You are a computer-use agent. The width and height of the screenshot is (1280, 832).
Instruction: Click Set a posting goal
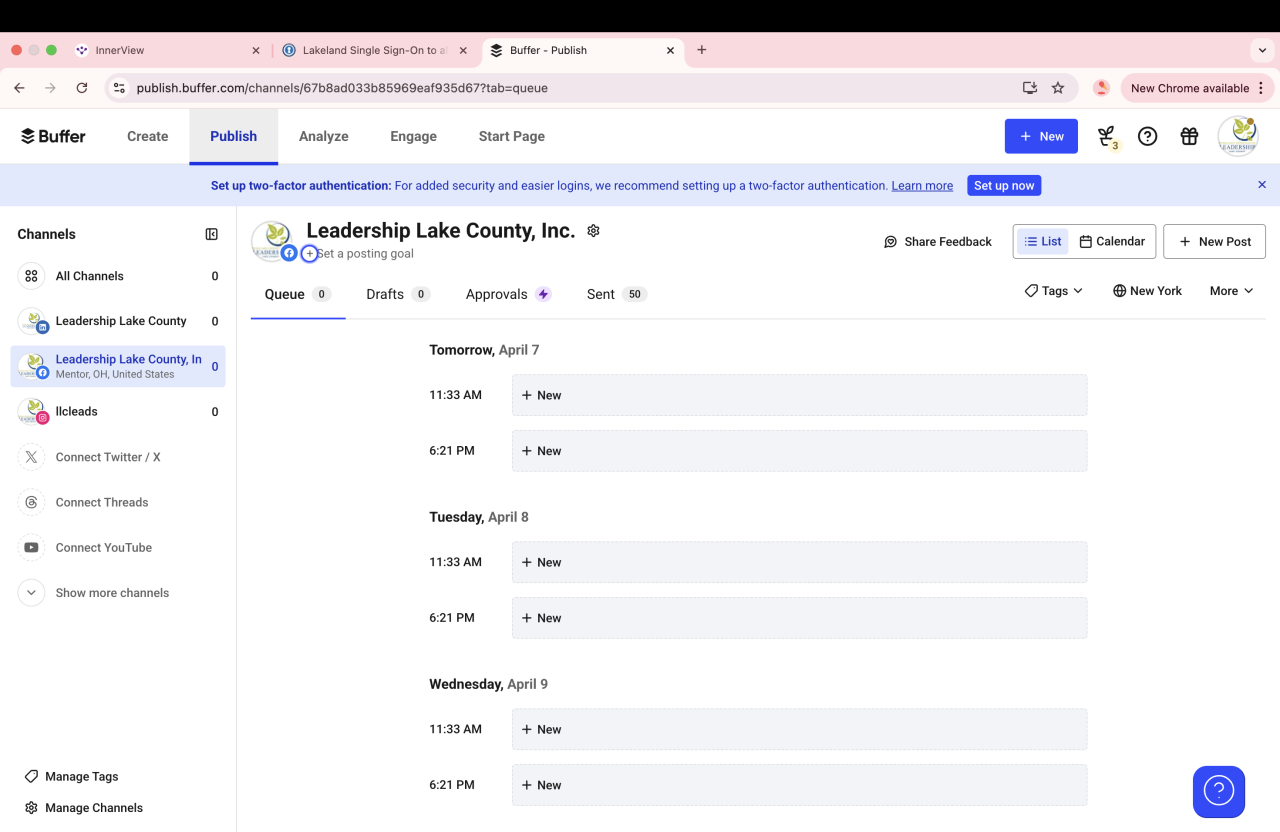tap(366, 254)
